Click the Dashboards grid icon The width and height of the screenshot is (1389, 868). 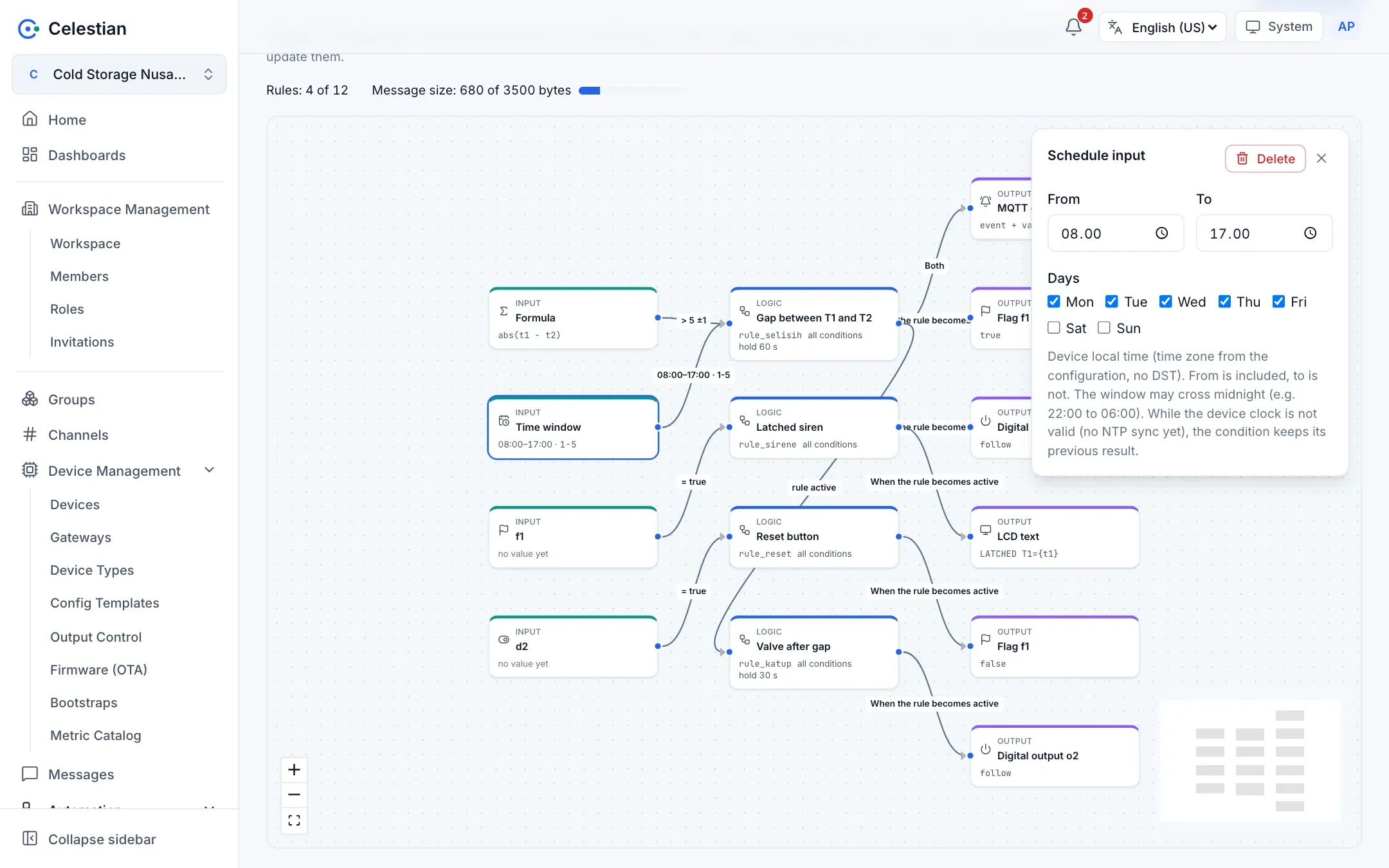pyautogui.click(x=30, y=154)
